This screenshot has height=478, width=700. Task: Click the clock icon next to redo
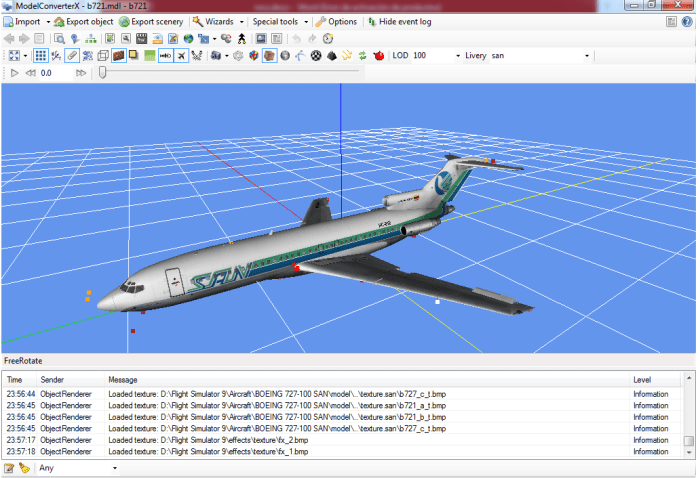(328, 39)
